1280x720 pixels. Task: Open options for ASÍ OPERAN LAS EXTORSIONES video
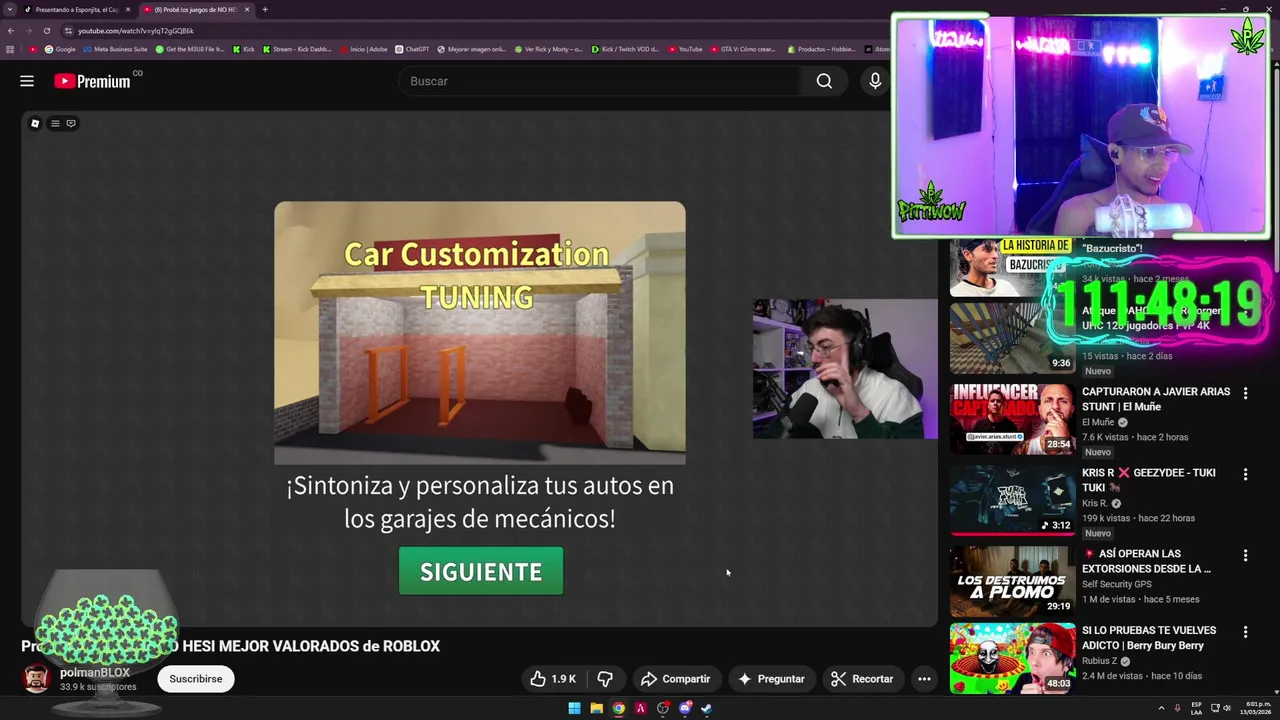pos(1245,555)
